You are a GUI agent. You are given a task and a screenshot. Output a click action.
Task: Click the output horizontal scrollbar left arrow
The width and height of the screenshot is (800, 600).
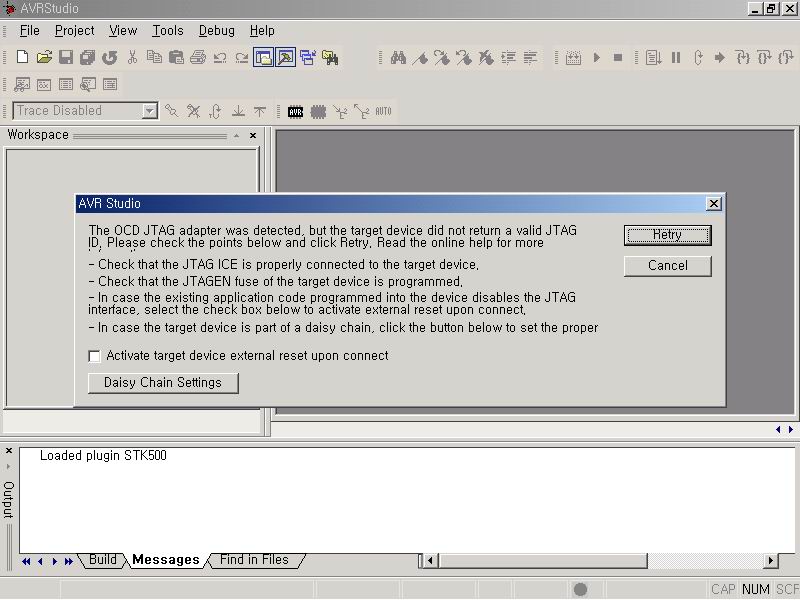pos(430,561)
